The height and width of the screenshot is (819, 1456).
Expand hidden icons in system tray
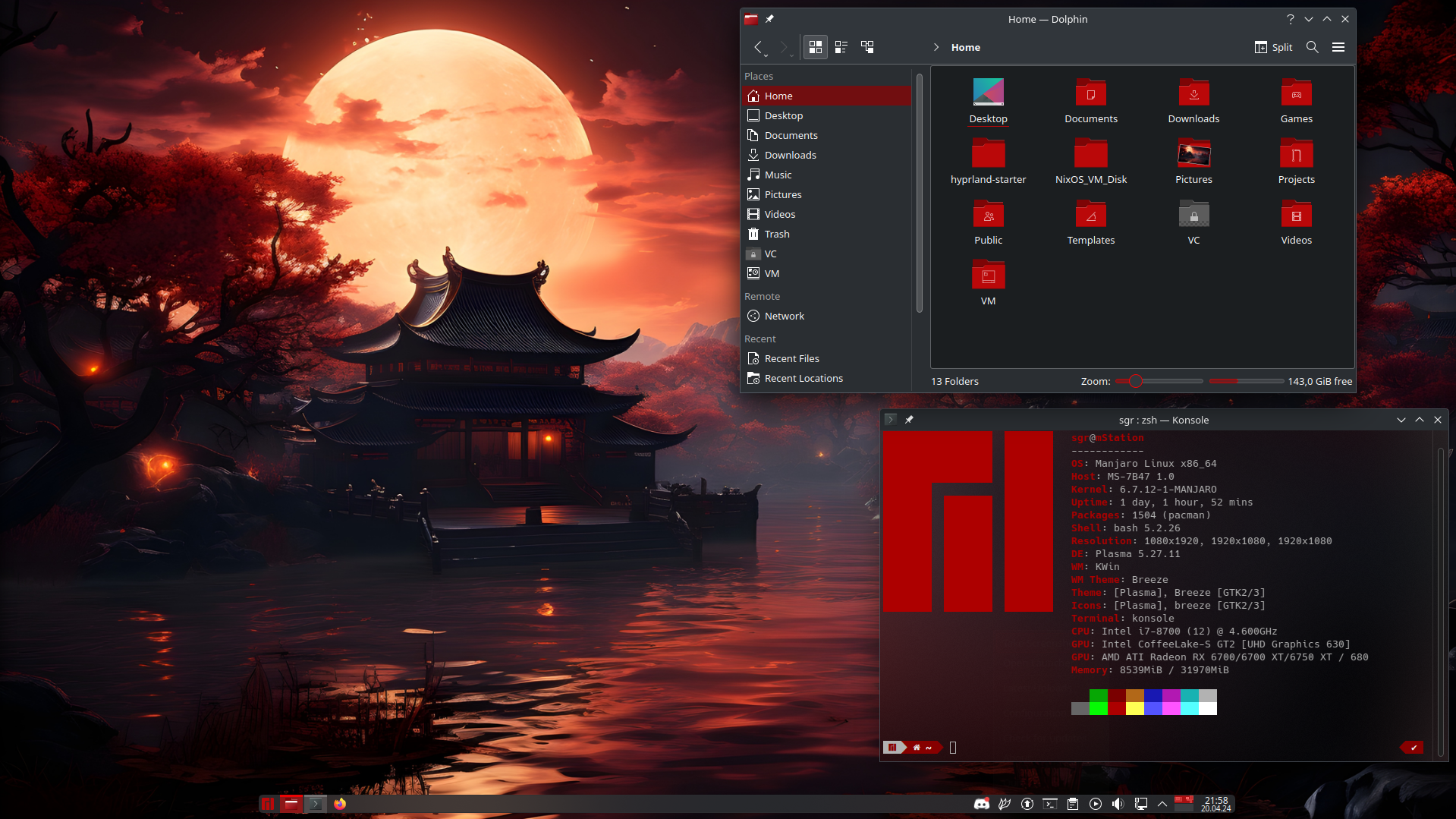[1162, 804]
